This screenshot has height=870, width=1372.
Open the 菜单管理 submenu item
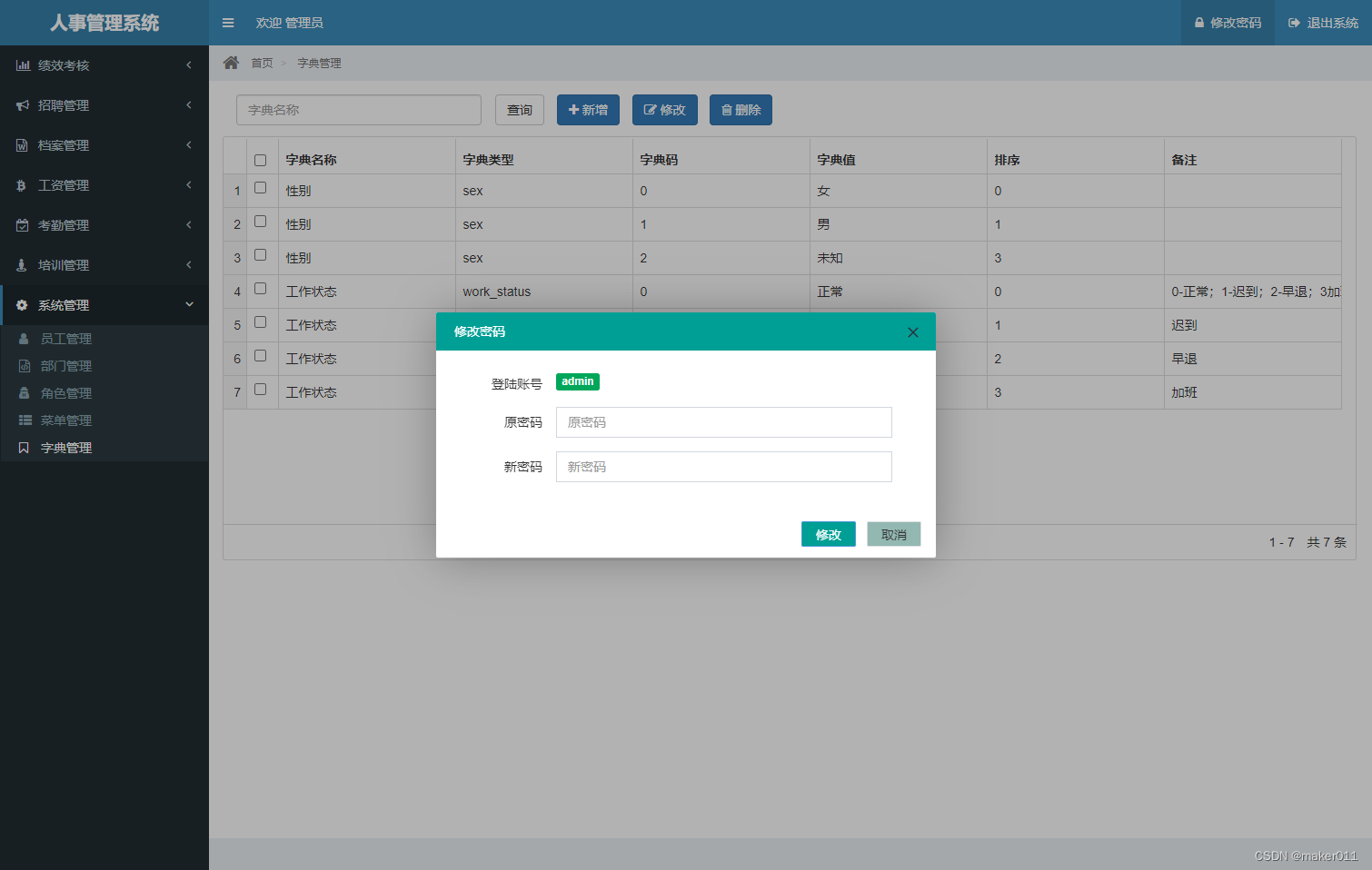click(104, 420)
